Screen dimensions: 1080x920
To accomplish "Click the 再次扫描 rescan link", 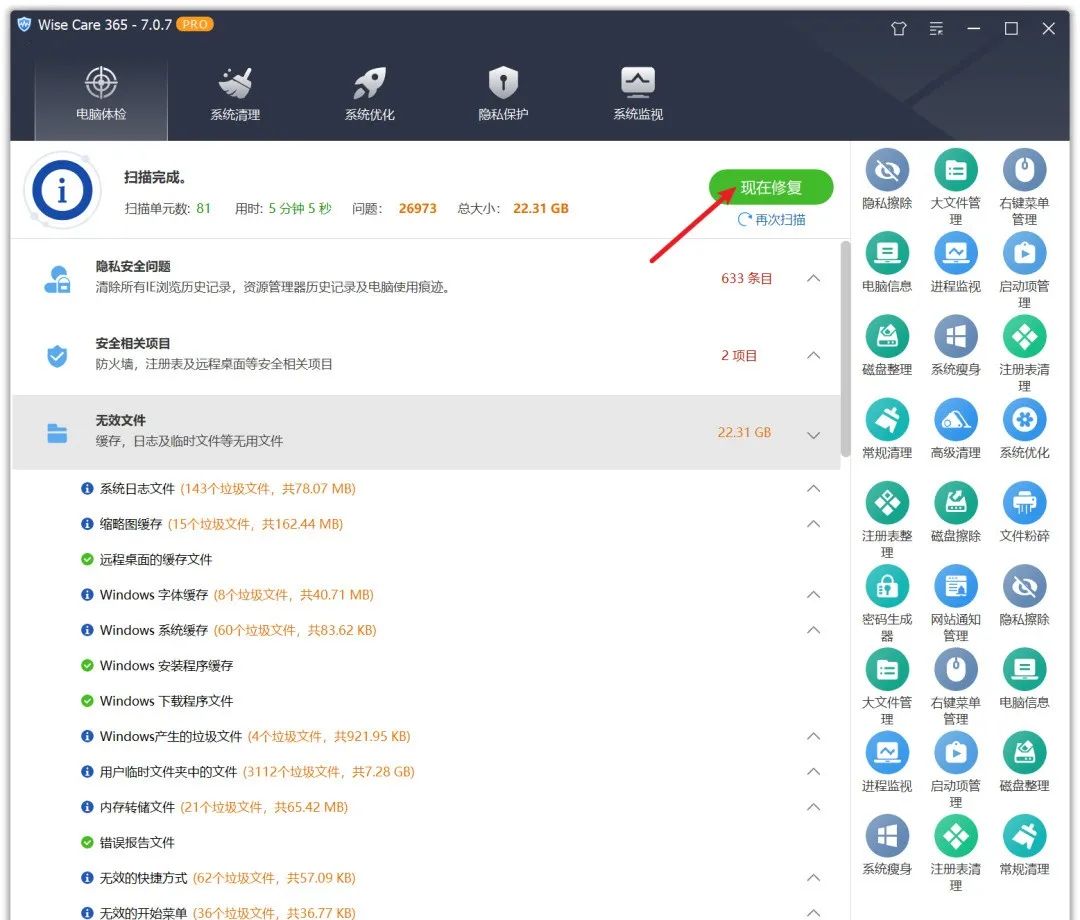I will pos(771,220).
